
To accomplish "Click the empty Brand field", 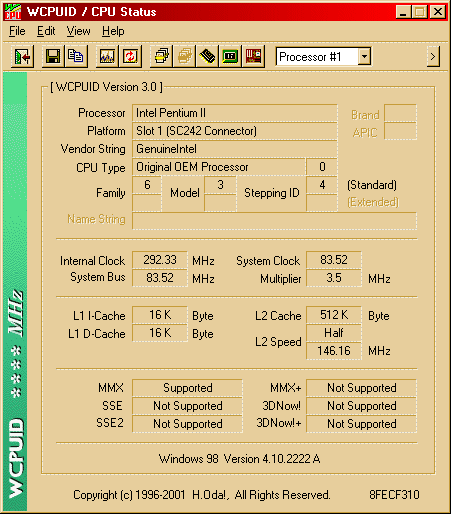I will (400, 113).
